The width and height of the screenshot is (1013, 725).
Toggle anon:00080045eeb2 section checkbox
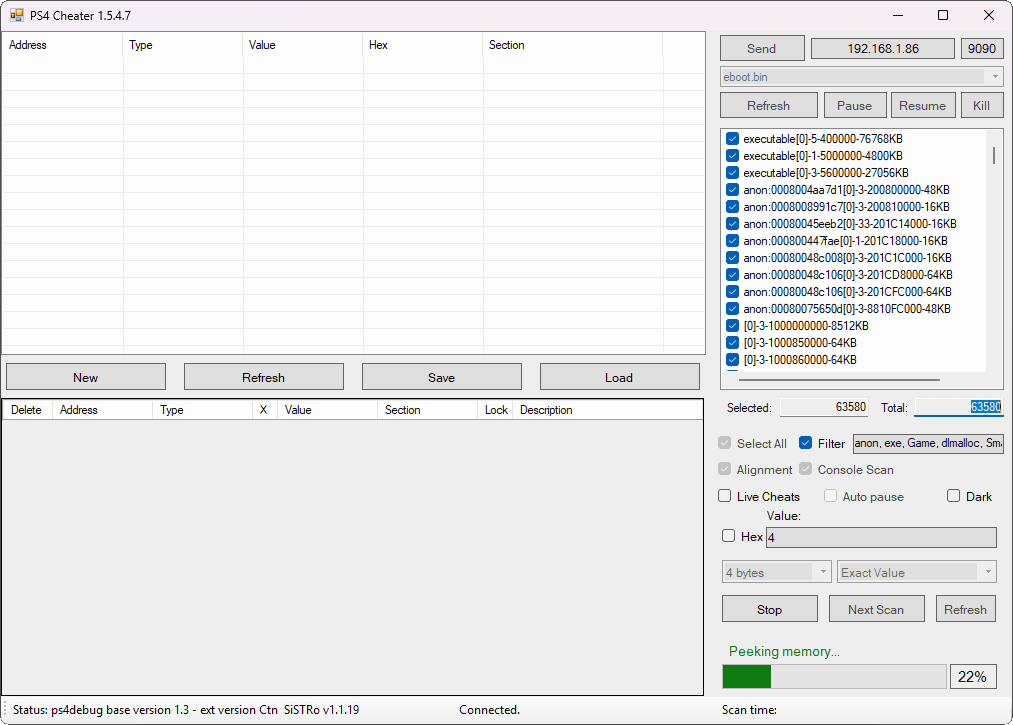732,224
